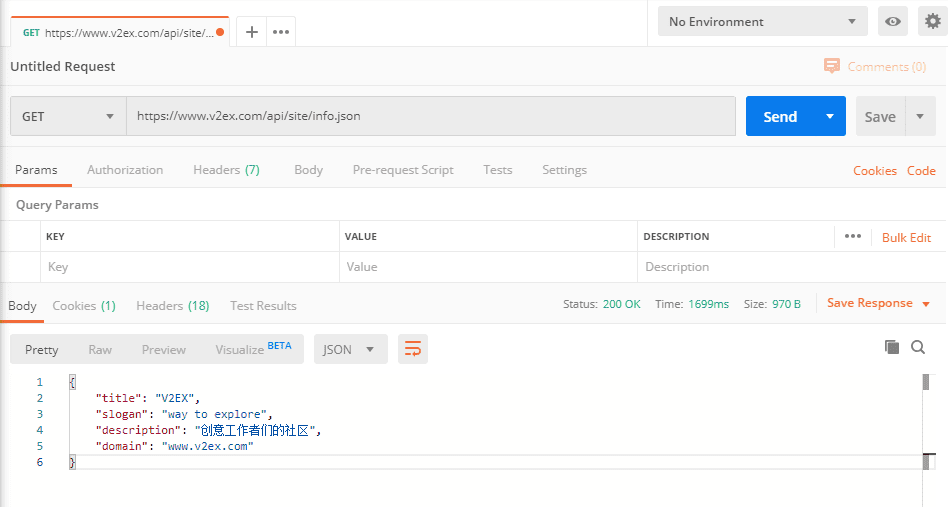948x507 pixels.
Task: Click the KEY column header
Action: tap(55, 236)
